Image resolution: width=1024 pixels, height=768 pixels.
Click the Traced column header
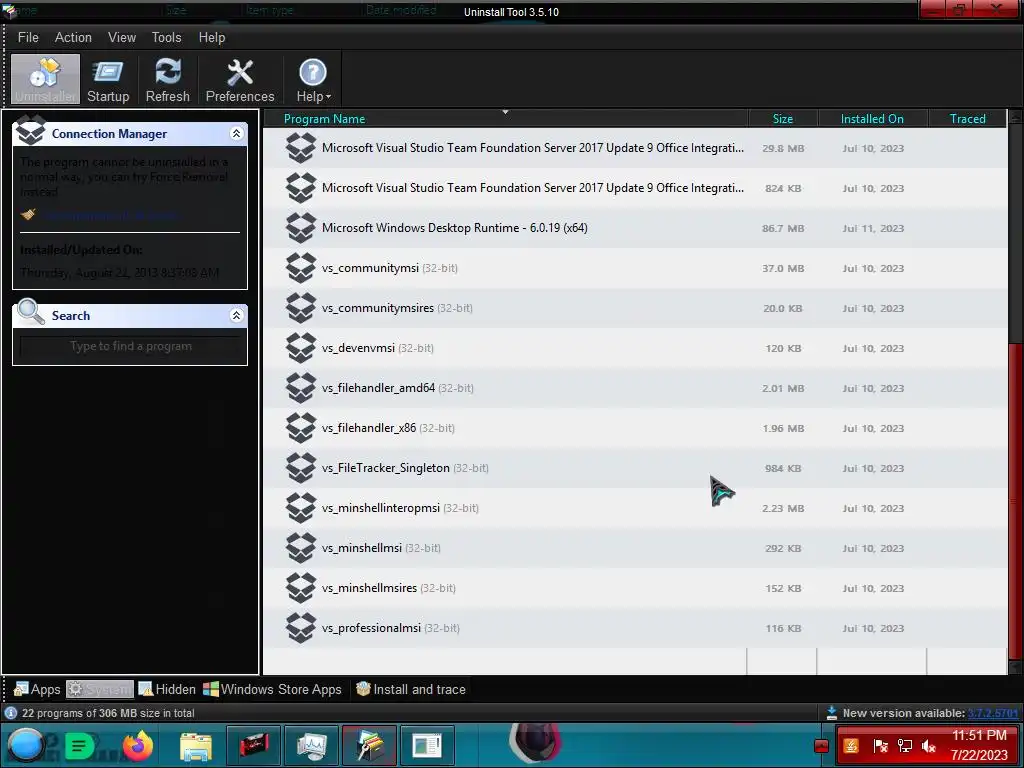click(967, 119)
